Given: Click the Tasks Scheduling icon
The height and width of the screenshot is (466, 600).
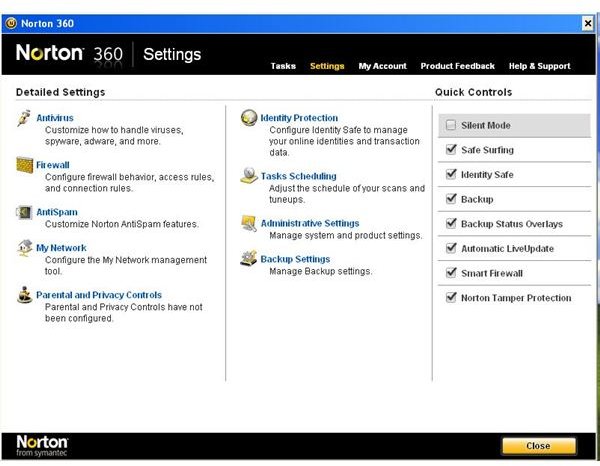Looking at the screenshot, I should point(249,176).
